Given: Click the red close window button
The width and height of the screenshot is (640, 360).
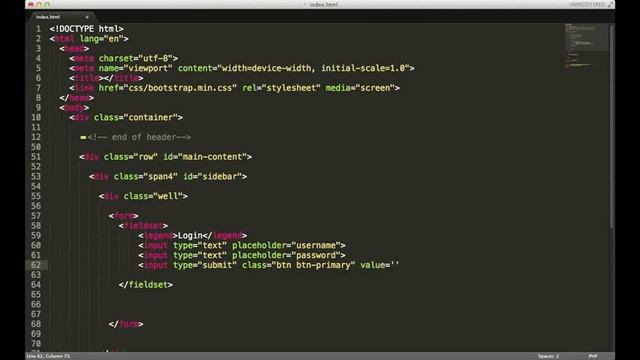Looking at the screenshot, I should [31, 4].
